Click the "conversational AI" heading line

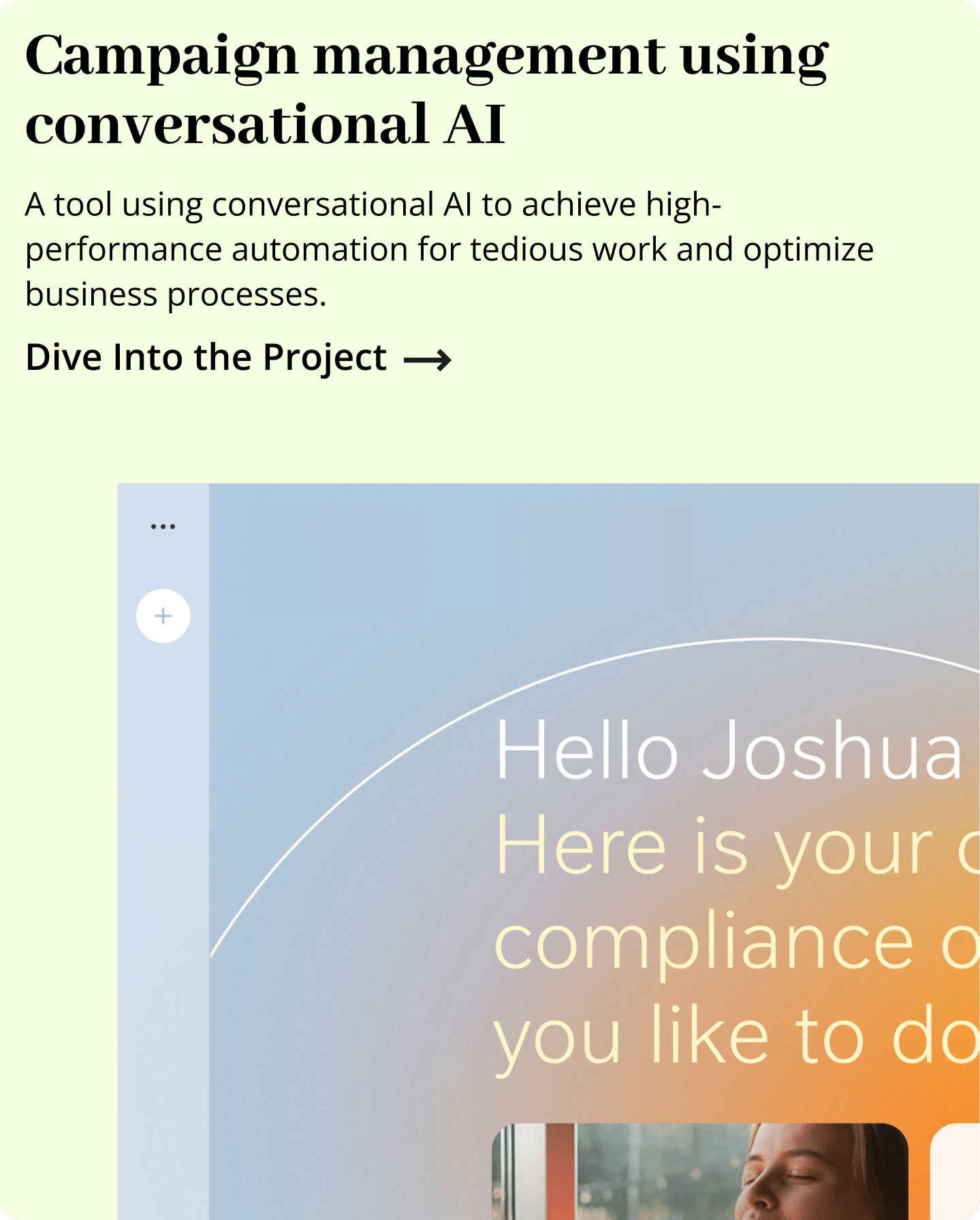pyautogui.click(x=265, y=125)
